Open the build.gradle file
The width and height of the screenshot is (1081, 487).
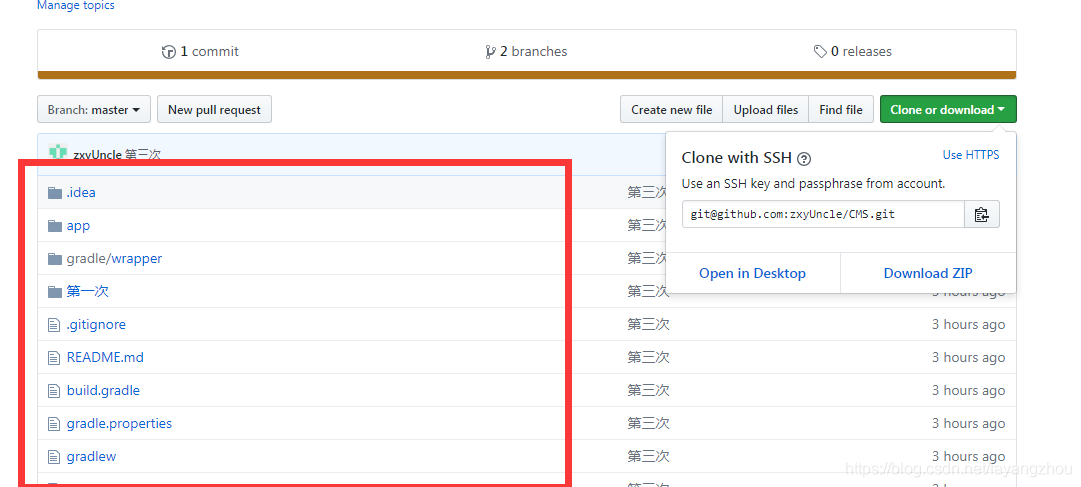(x=103, y=391)
